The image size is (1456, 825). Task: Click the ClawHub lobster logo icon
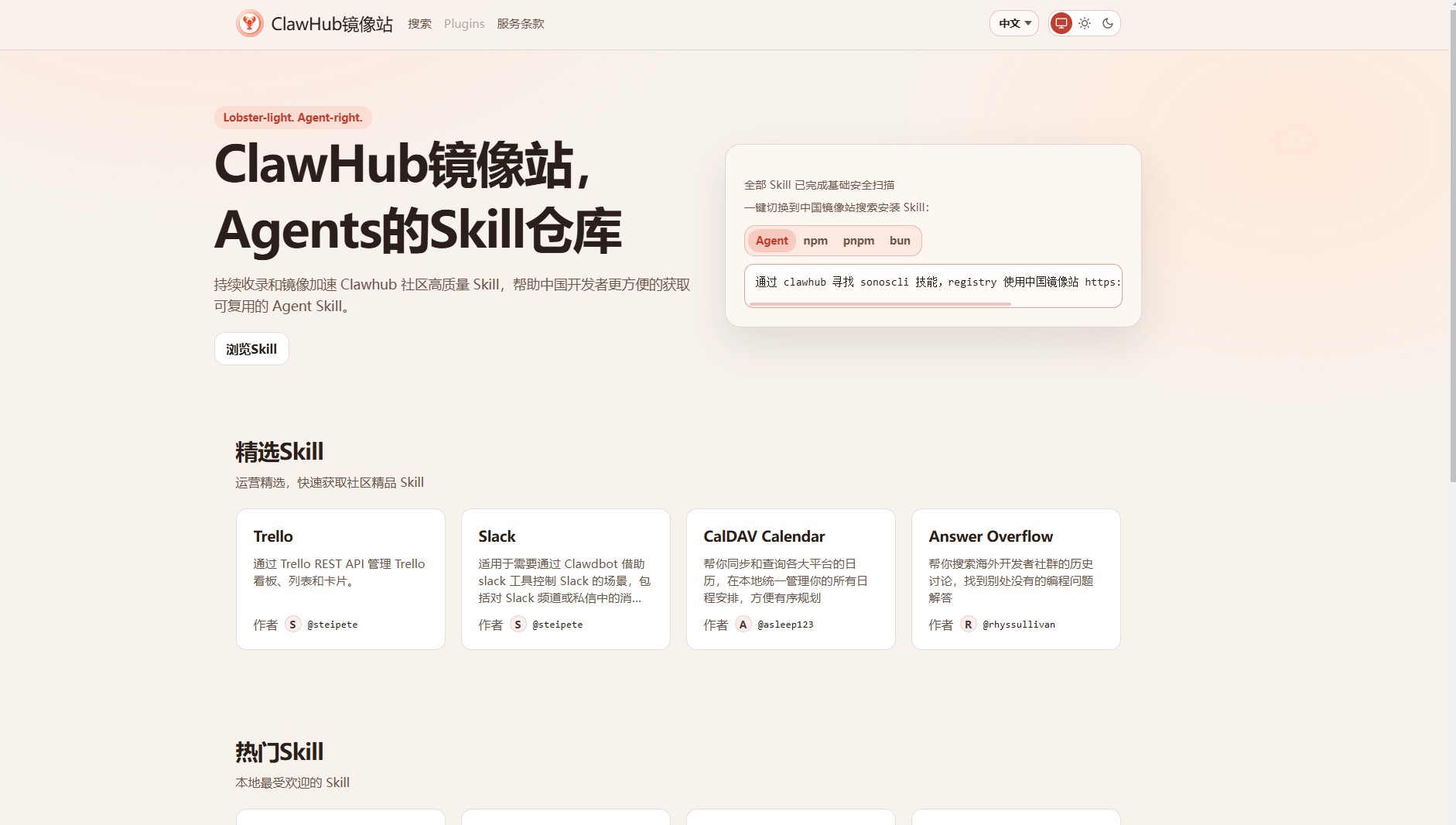pos(248,23)
